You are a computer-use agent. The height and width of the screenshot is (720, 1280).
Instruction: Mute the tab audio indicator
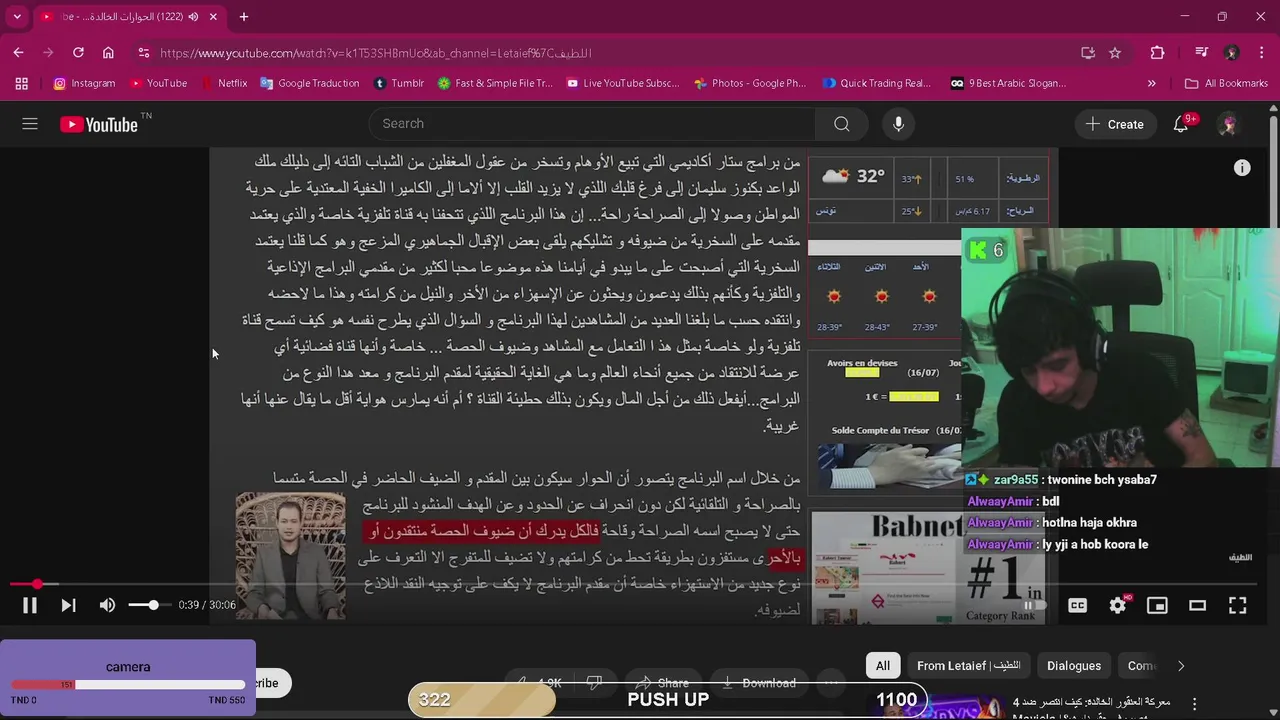(193, 17)
